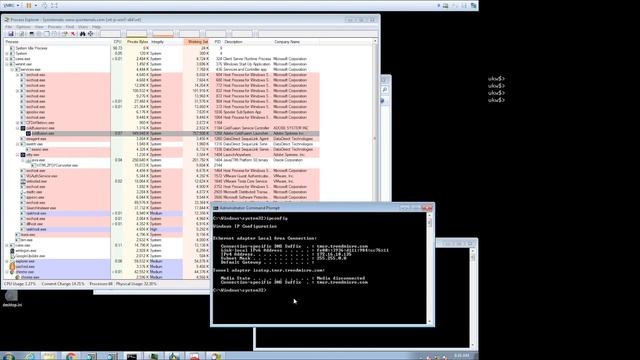Click the Command Prompt taskbar icon
The height and width of the screenshot is (360, 640).
coord(131,356)
